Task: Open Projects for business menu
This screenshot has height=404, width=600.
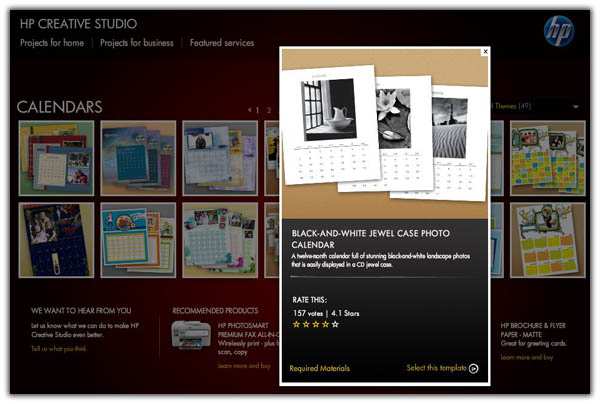Action: 137,43
